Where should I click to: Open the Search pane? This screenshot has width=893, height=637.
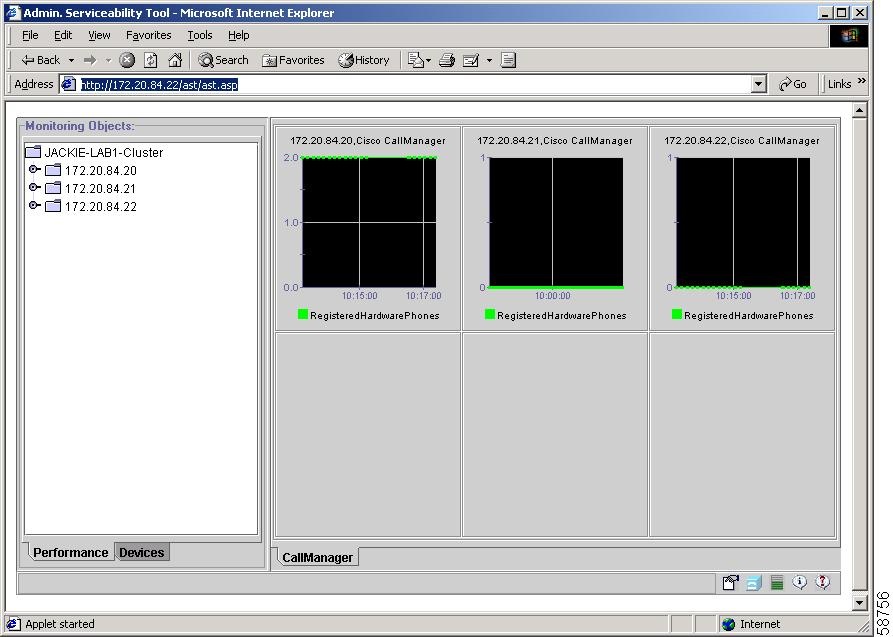tap(223, 60)
